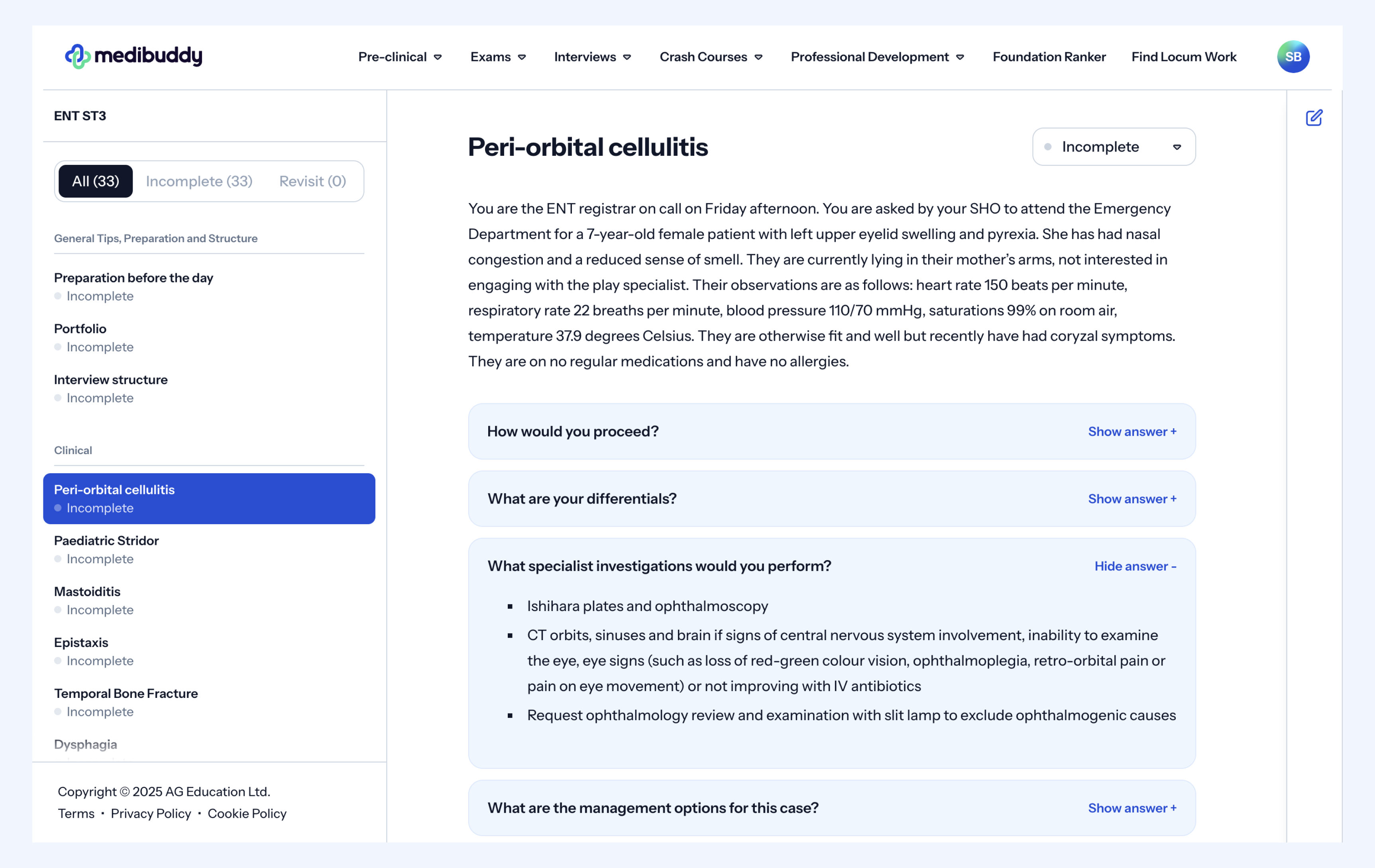The image size is (1375, 868).
Task: Click the Professional Development chevron icon
Action: pyautogui.click(x=961, y=57)
